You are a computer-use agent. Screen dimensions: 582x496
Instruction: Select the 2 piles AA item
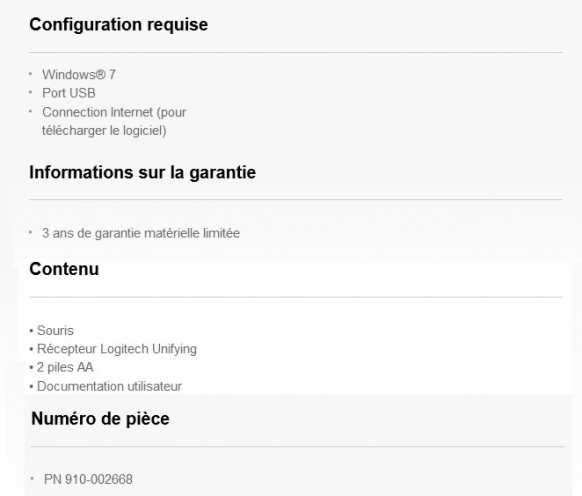pos(65,367)
